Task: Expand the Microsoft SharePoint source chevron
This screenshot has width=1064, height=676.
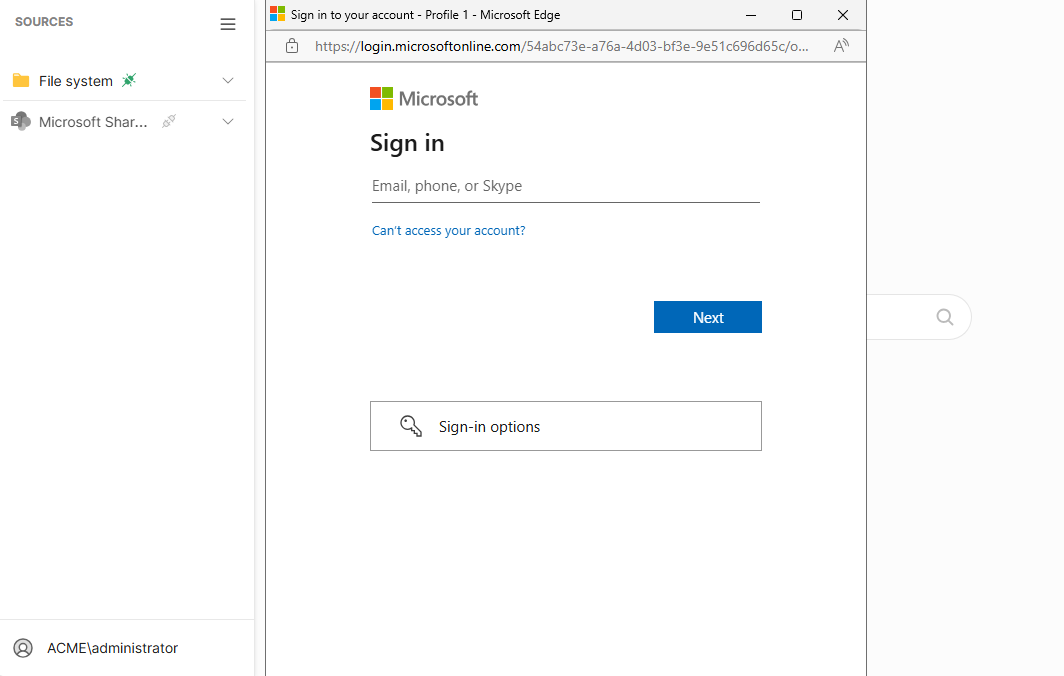Action: [x=228, y=122]
